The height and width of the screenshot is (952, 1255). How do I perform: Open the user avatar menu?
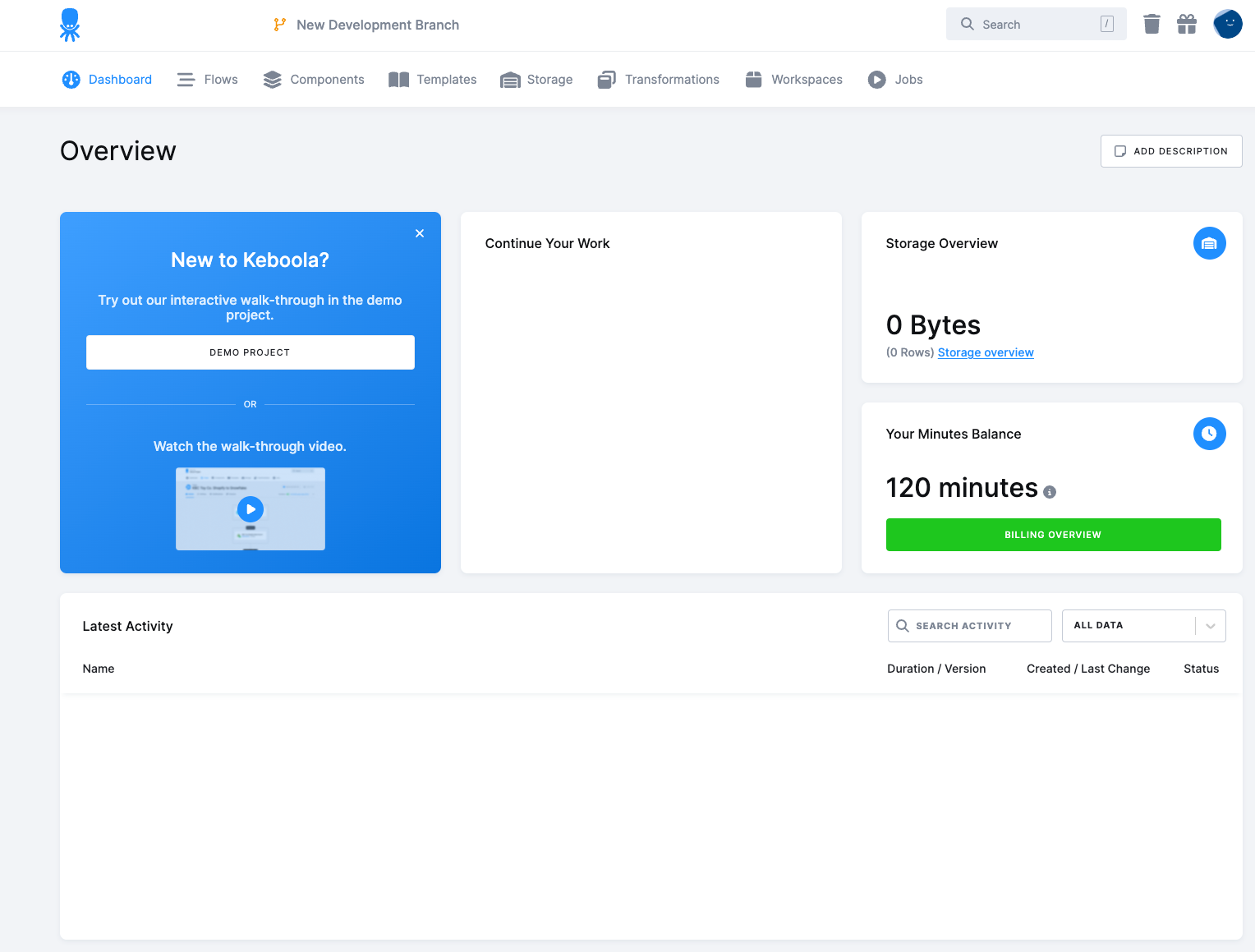click(x=1228, y=24)
